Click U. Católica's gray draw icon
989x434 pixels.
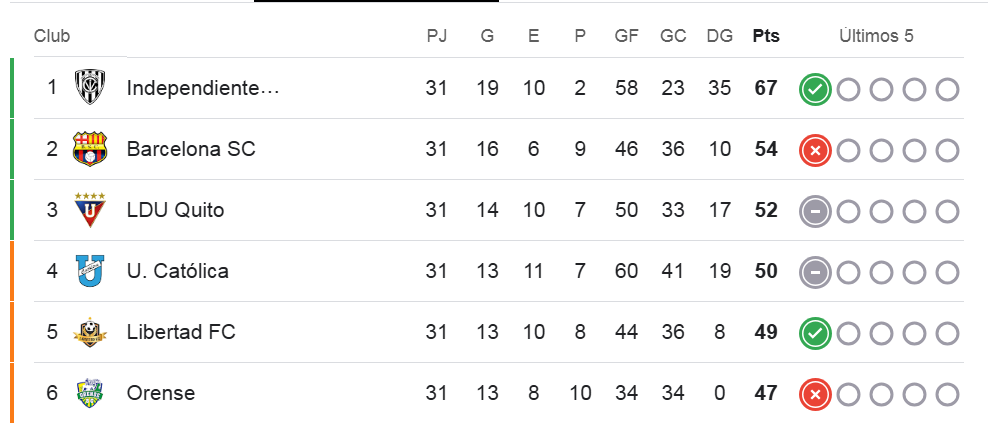(x=815, y=272)
